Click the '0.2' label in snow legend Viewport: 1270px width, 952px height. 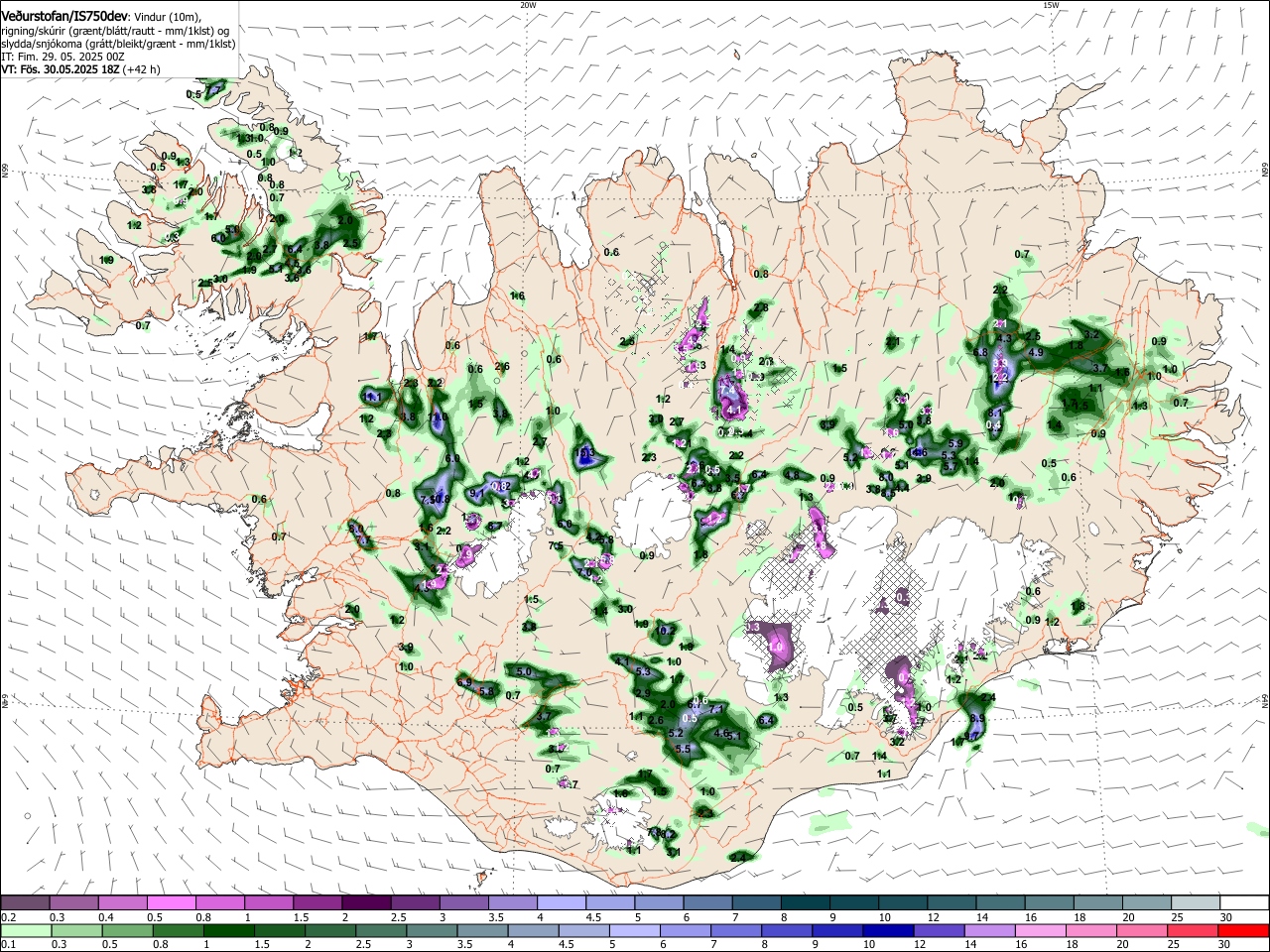[8, 917]
